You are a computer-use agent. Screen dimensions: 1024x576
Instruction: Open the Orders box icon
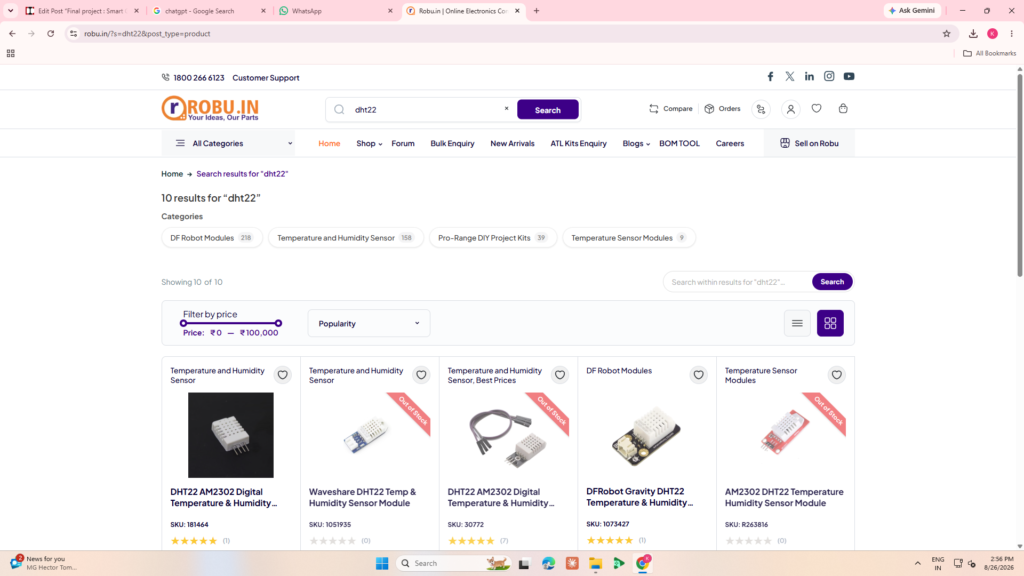[709, 109]
